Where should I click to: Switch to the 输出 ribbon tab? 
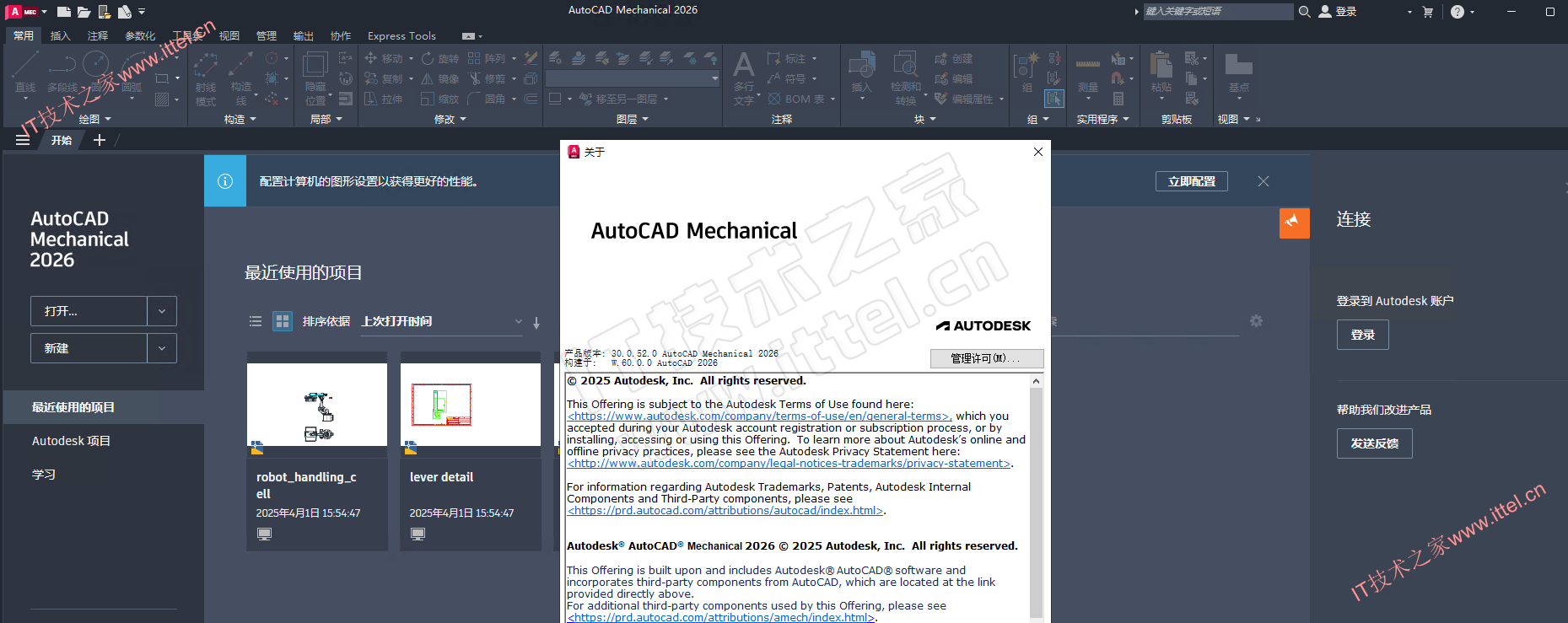tap(304, 36)
